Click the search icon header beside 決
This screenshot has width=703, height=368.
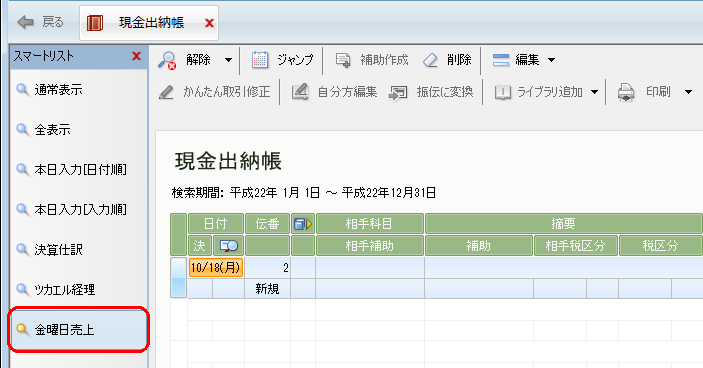pyautogui.click(x=228, y=246)
